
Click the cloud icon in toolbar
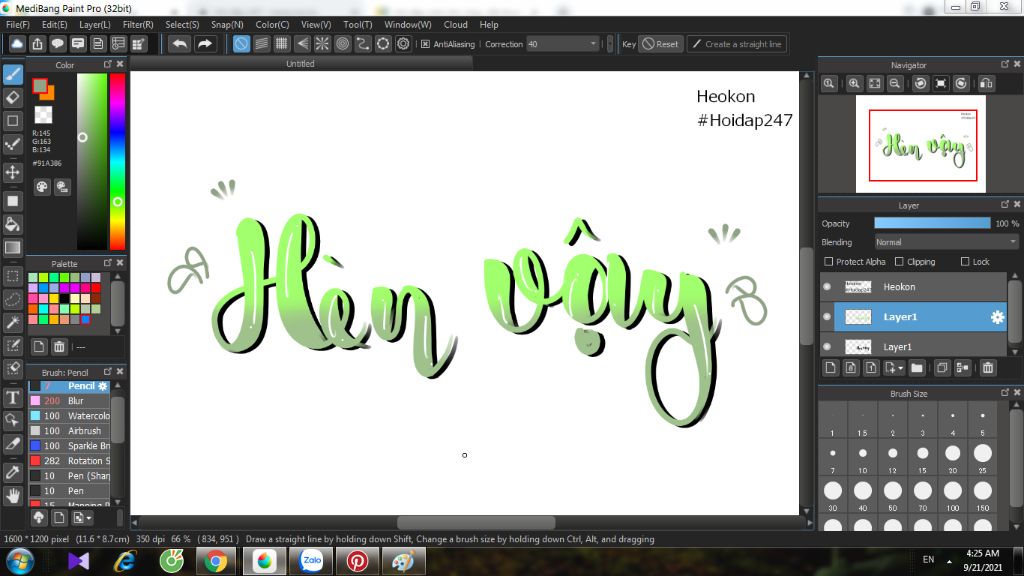(17, 44)
